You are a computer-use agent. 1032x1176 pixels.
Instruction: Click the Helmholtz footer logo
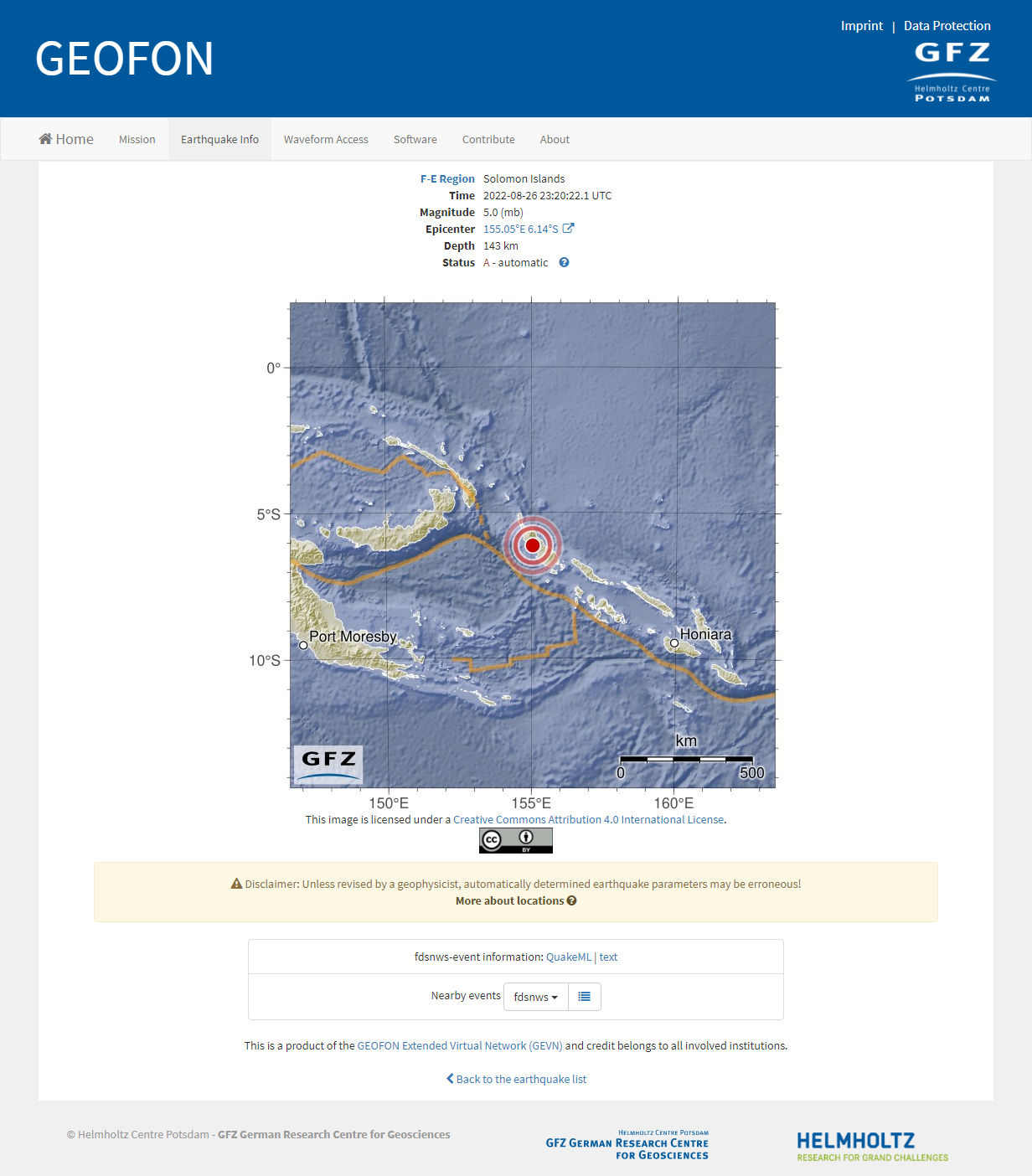point(872,1147)
